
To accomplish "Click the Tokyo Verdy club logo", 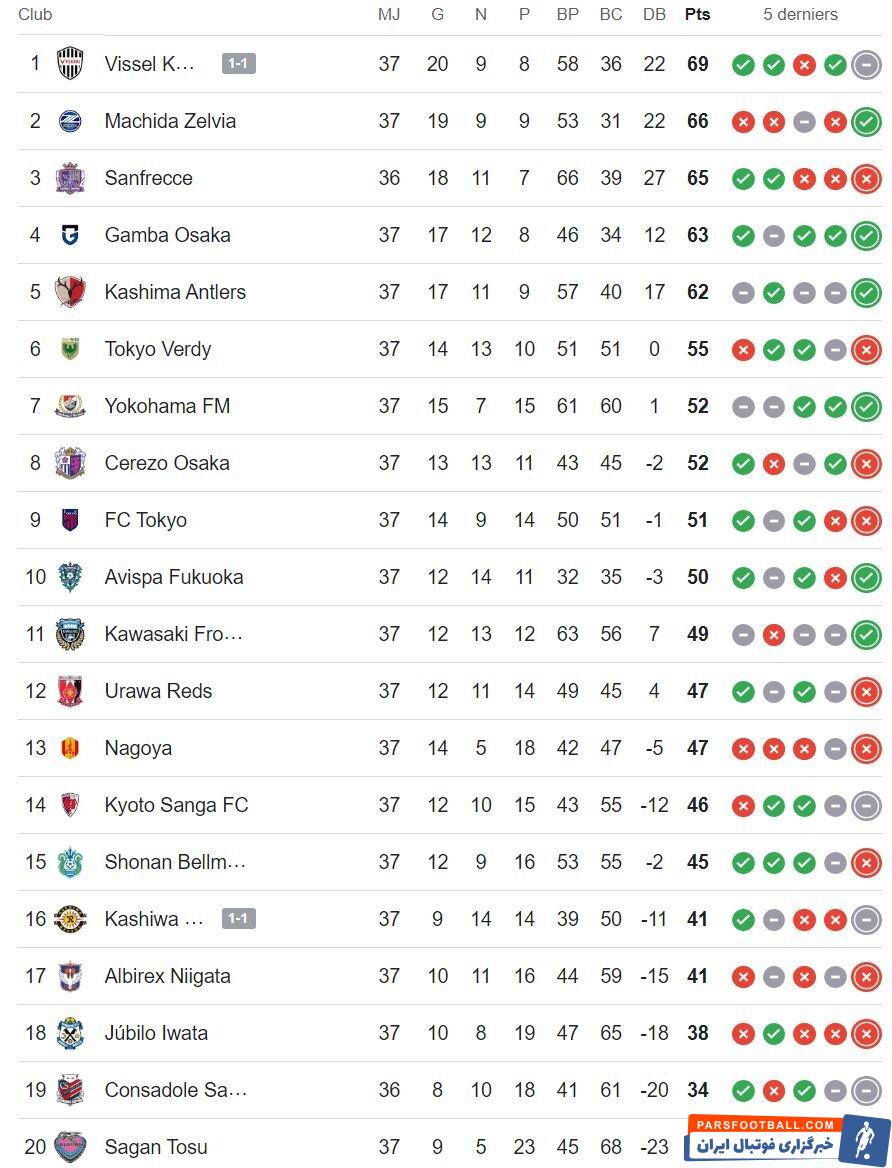I will 70,349.
